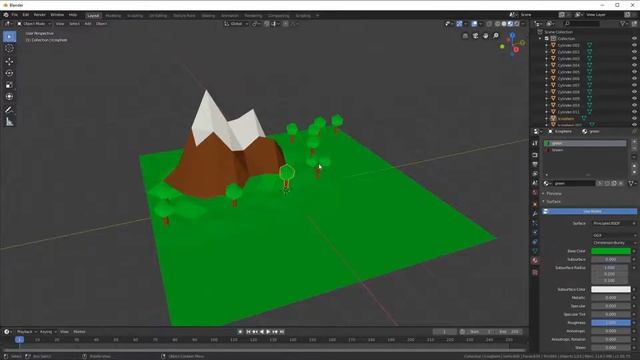Select the Measure tool

9,122
